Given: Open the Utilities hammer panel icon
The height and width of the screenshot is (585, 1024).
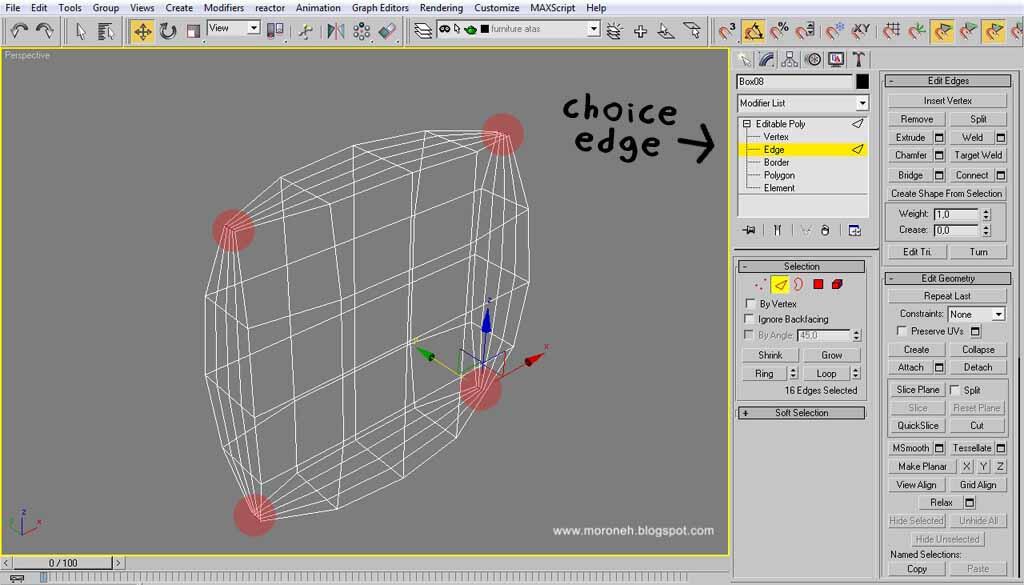Looking at the screenshot, I should pos(858,60).
